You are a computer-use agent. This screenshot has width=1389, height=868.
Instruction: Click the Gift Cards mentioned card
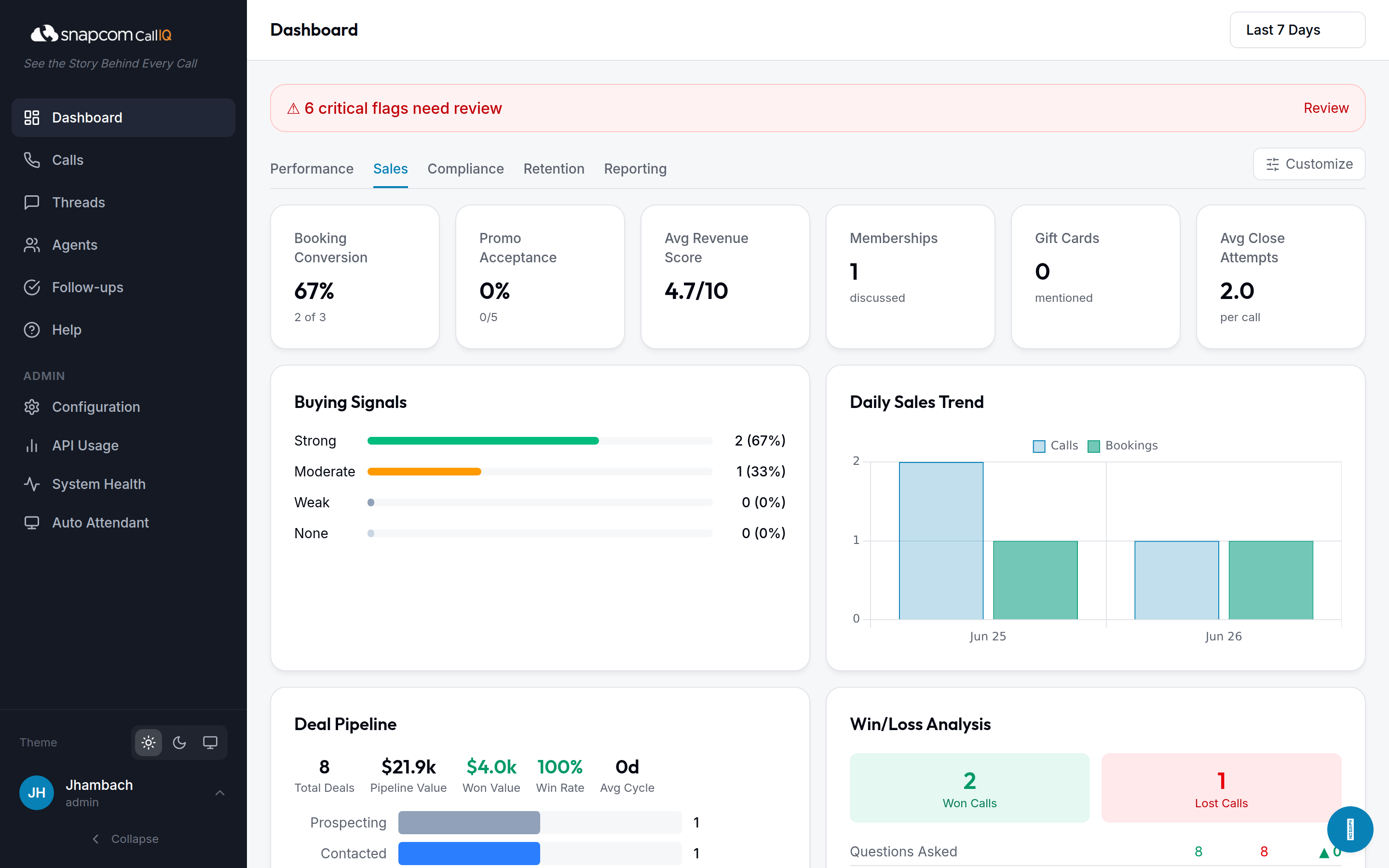tap(1096, 277)
